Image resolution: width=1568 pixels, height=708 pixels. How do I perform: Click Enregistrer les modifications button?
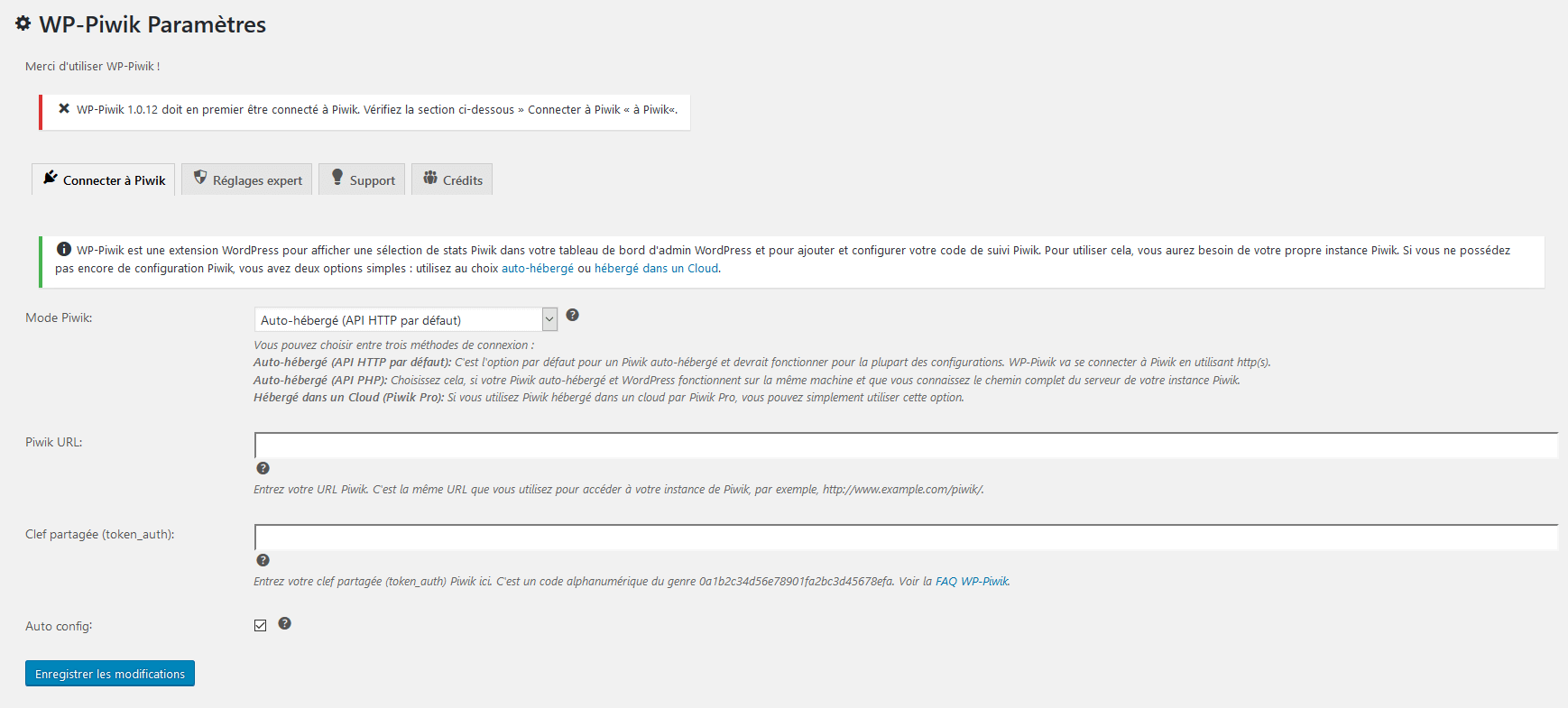(110, 674)
